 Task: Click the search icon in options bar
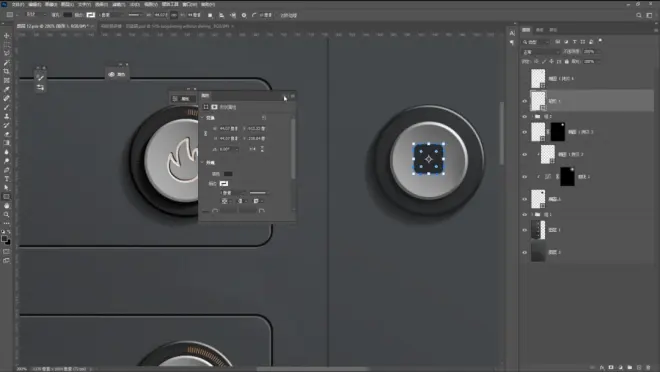click(639, 15)
